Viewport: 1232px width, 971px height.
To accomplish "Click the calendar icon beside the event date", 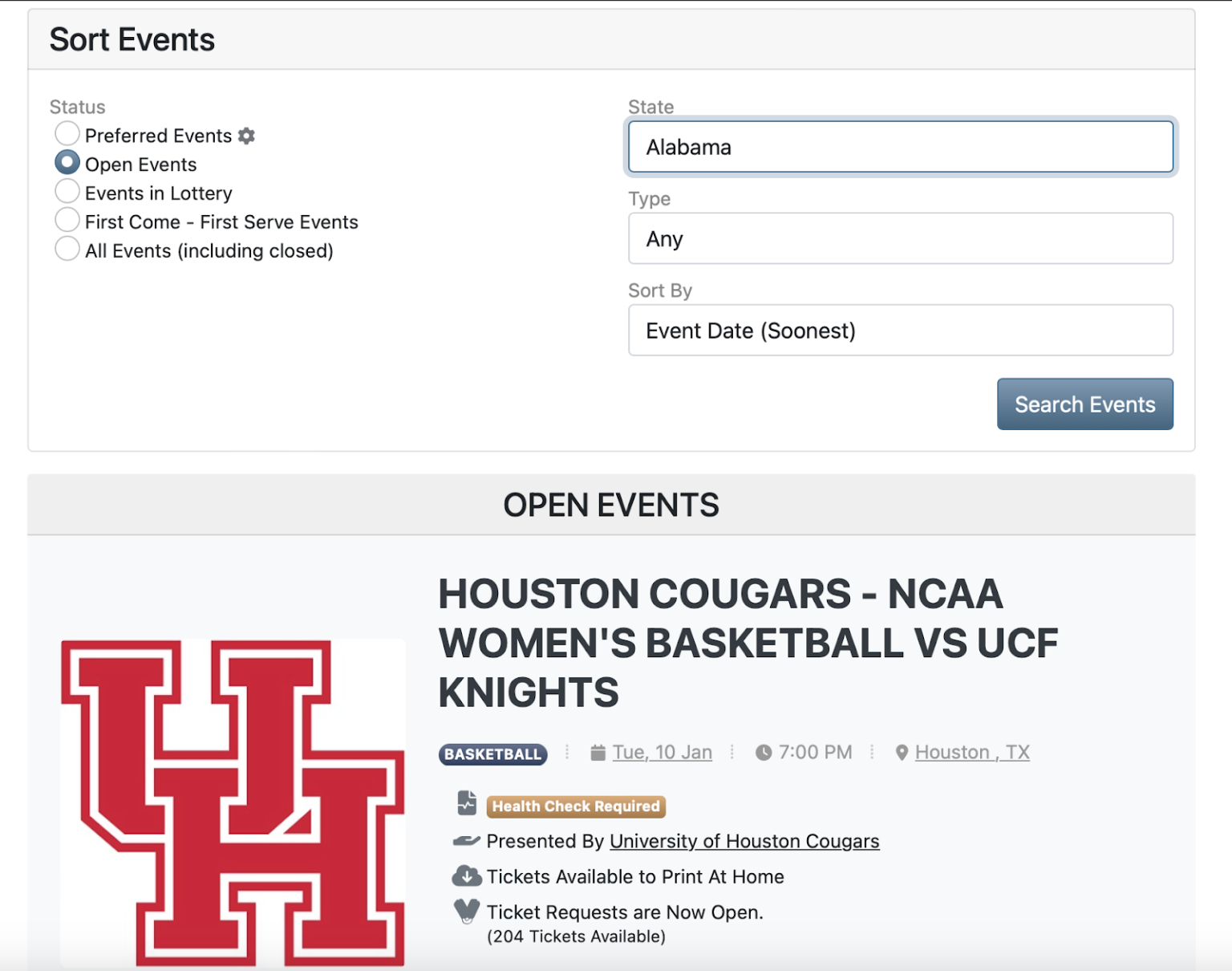I will tap(597, 752).
